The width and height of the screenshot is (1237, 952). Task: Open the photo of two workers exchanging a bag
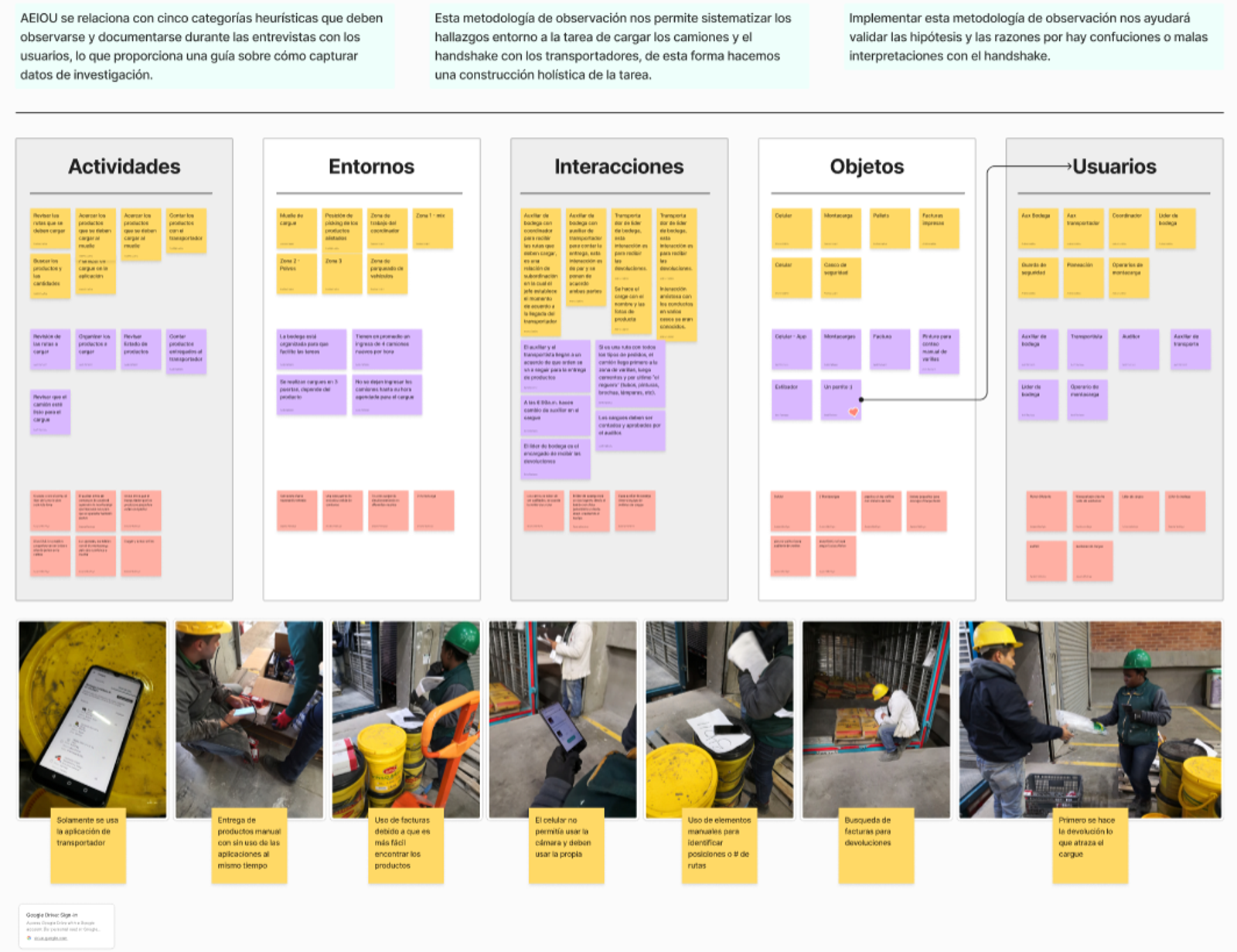click(1090, 719)
